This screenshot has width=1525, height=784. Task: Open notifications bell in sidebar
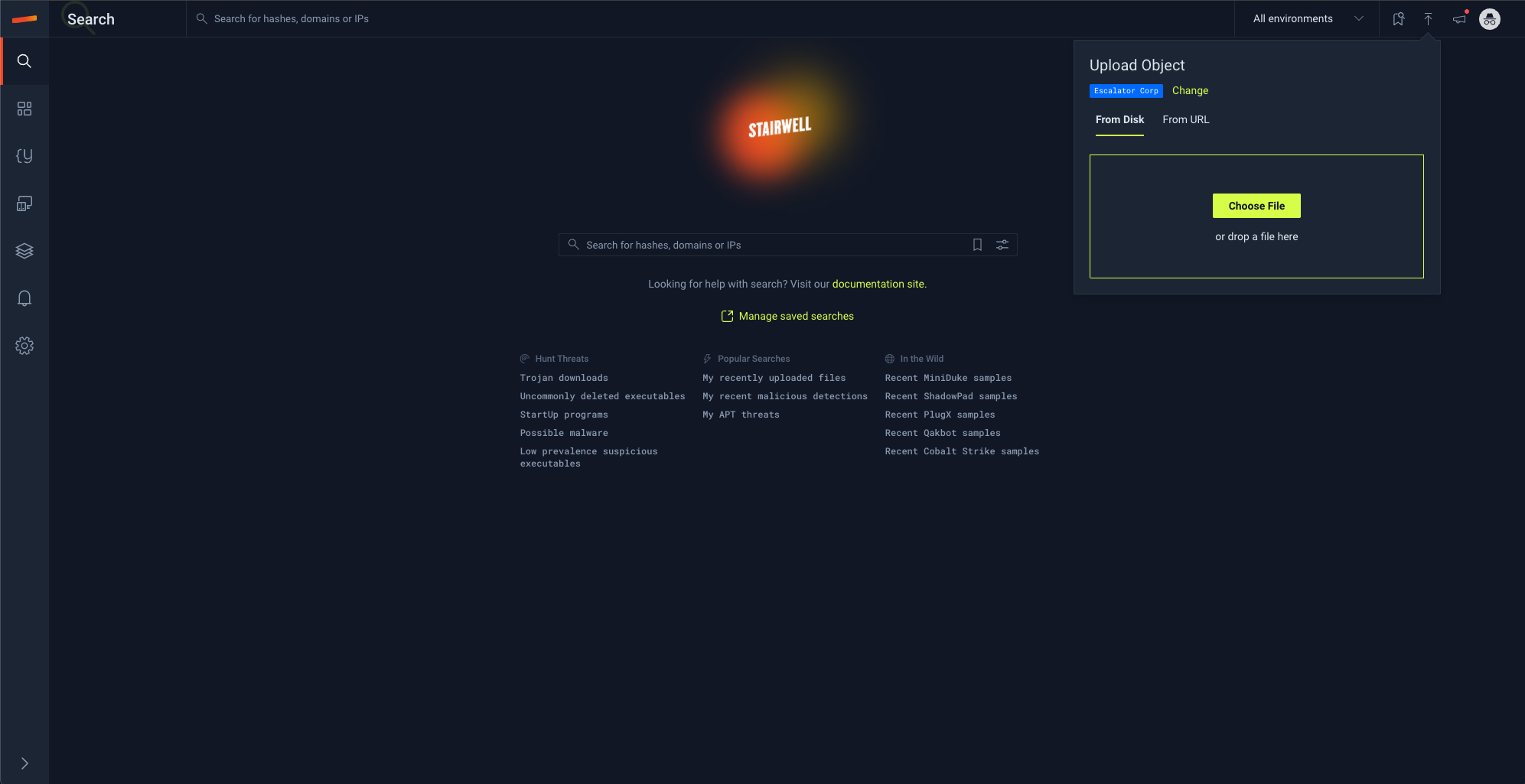pos(24,298)
